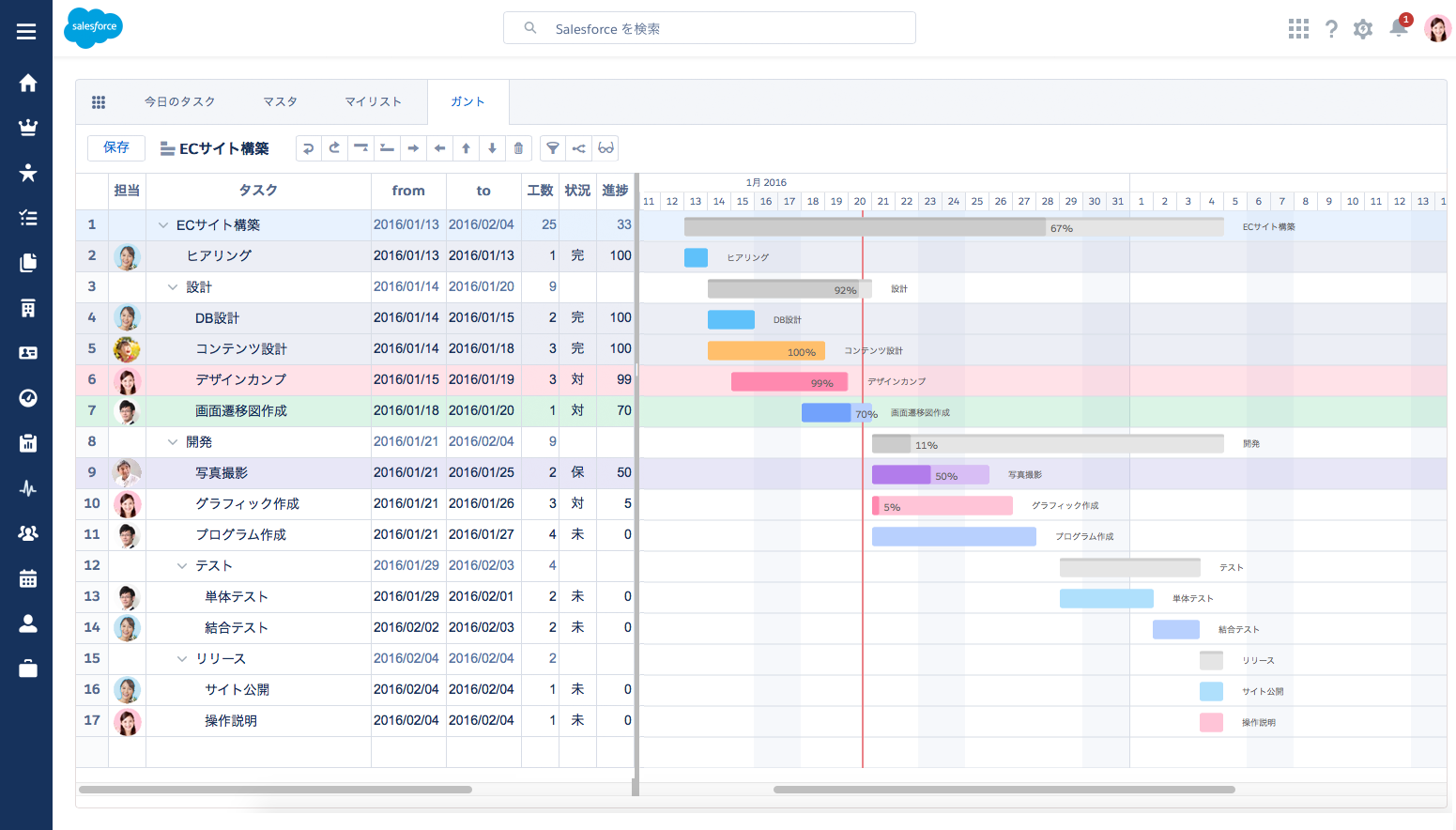Click the 結合テスト task name
The width and height of the screenshot is (1456, 830).
pos(237,627)
